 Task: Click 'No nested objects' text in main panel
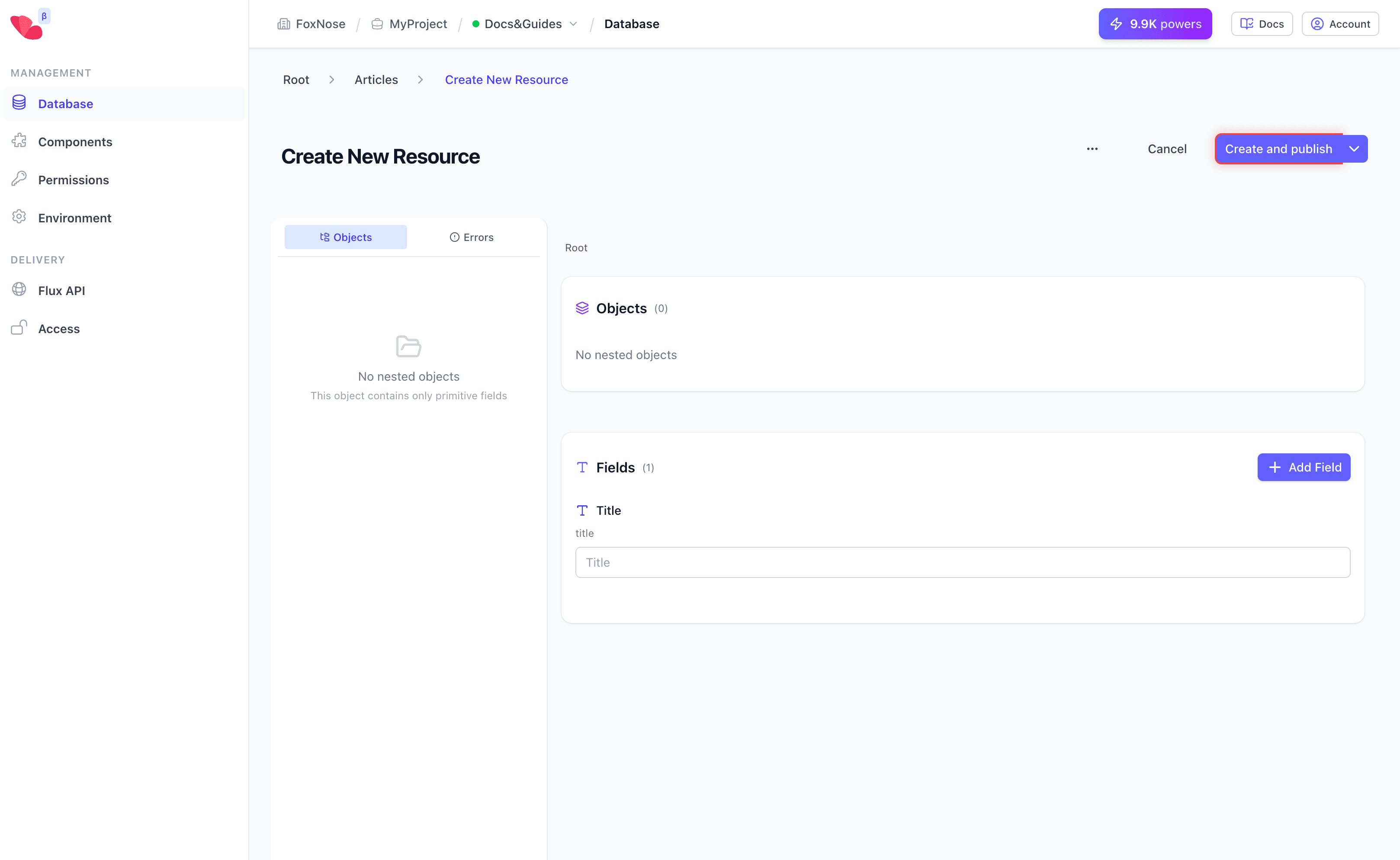point(626,355)
